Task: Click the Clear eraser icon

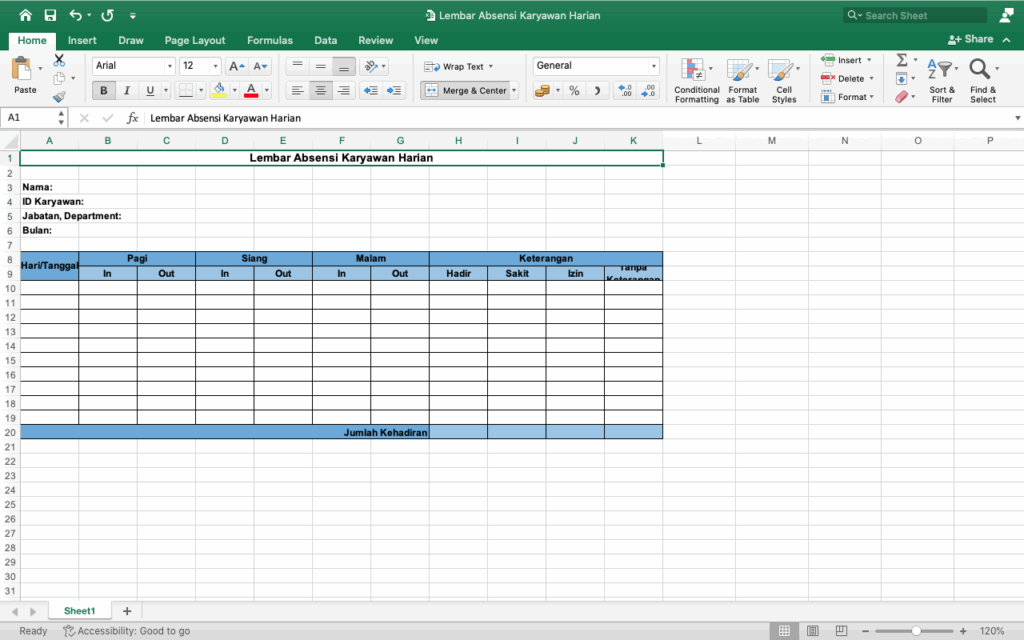Action: click(901, 97)
